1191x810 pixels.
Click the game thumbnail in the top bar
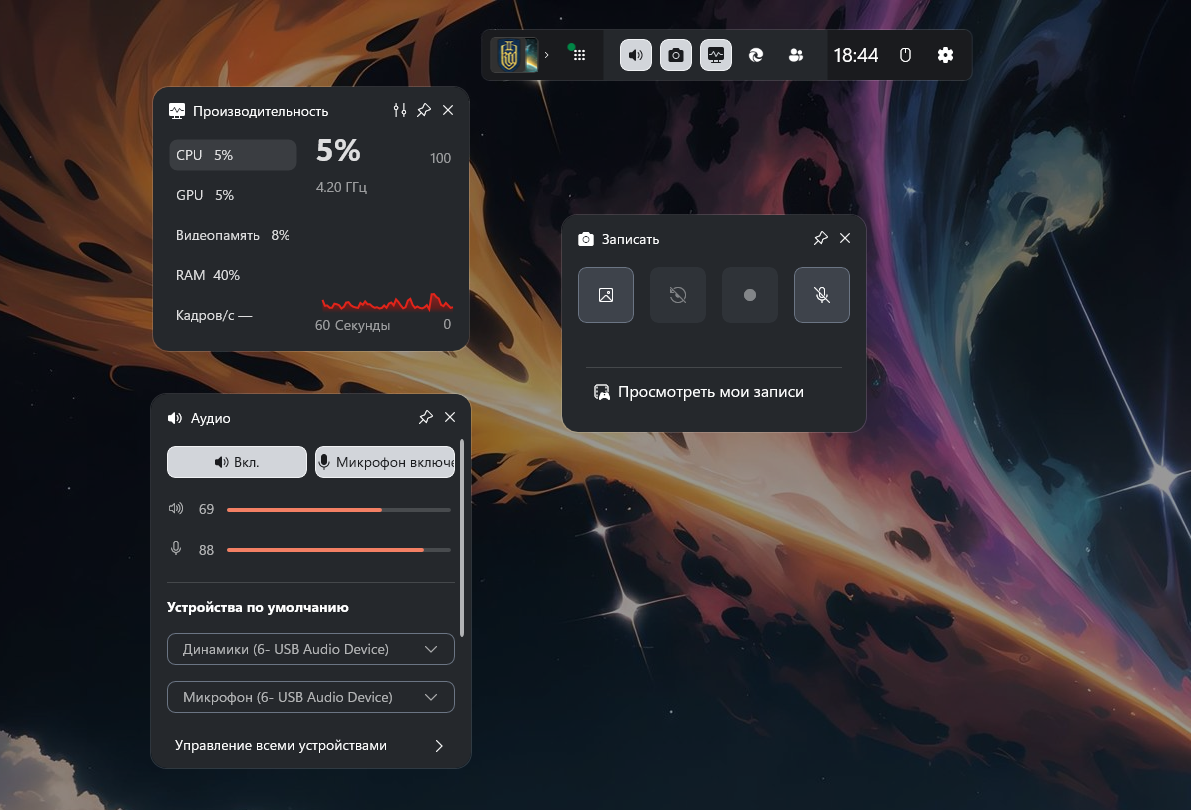click(514, 55)
